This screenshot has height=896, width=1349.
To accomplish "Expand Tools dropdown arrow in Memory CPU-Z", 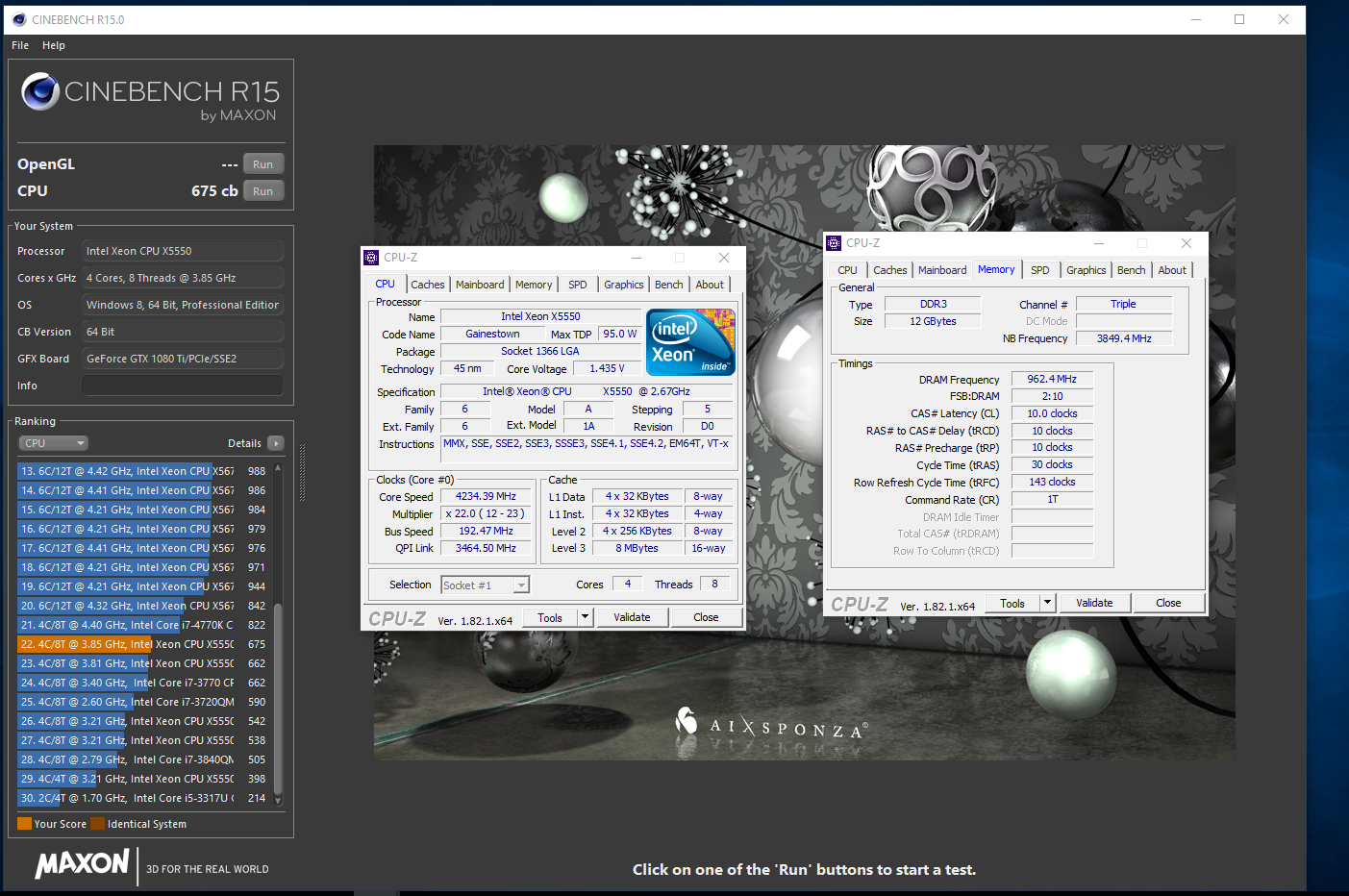I will (x=1048, y=604).
